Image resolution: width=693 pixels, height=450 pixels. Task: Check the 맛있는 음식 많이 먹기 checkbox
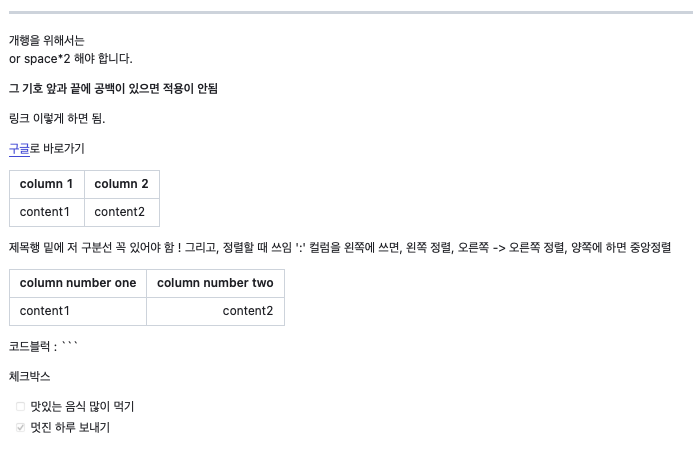[x=20, y=406]
